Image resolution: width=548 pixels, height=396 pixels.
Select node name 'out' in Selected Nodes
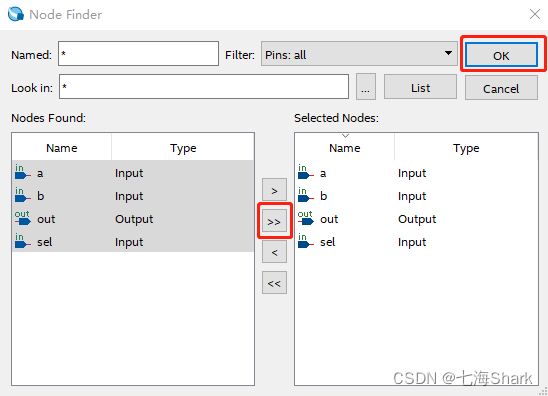329,219
